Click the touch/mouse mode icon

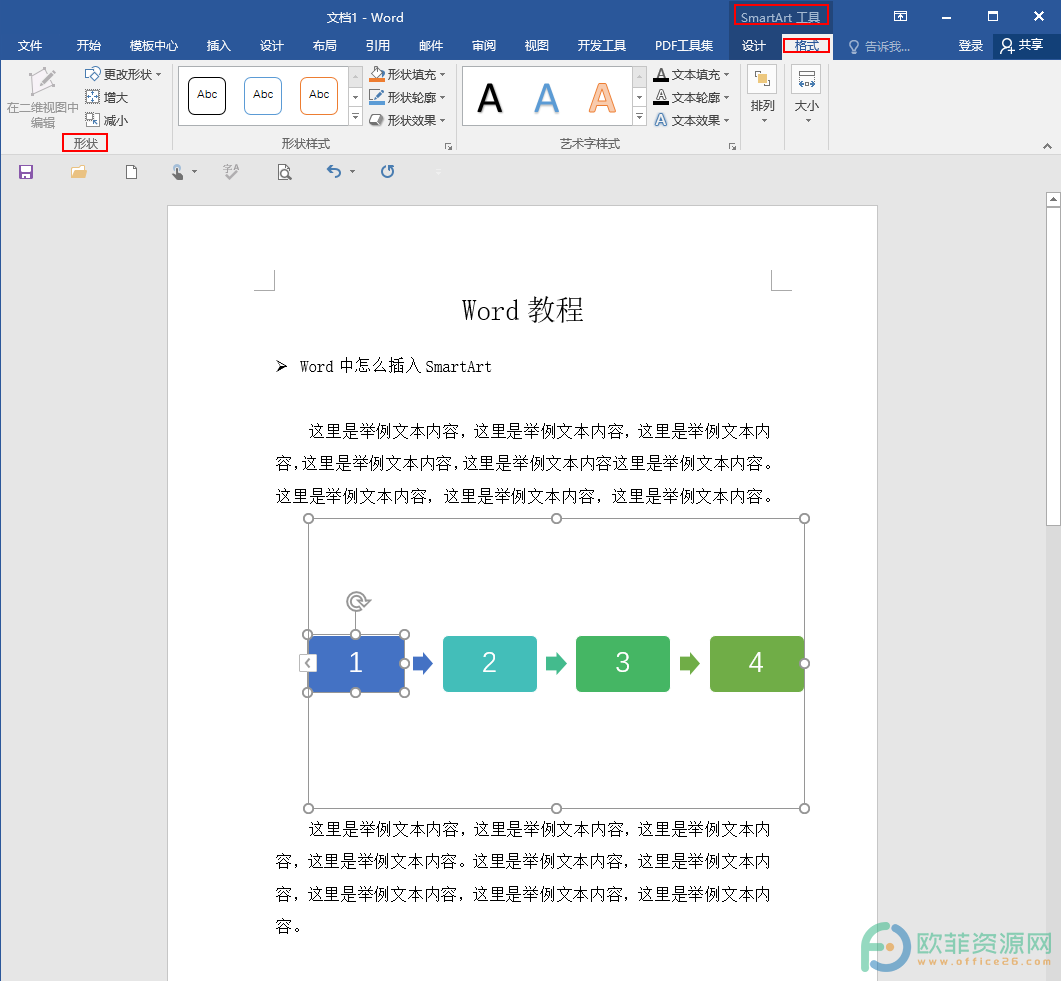point(177,172)
